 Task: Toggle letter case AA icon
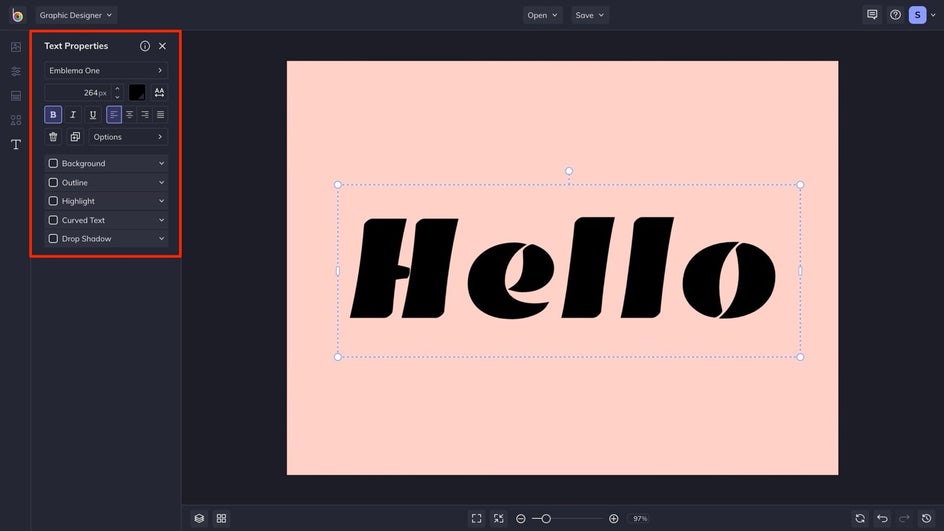(x=159, y=92)
